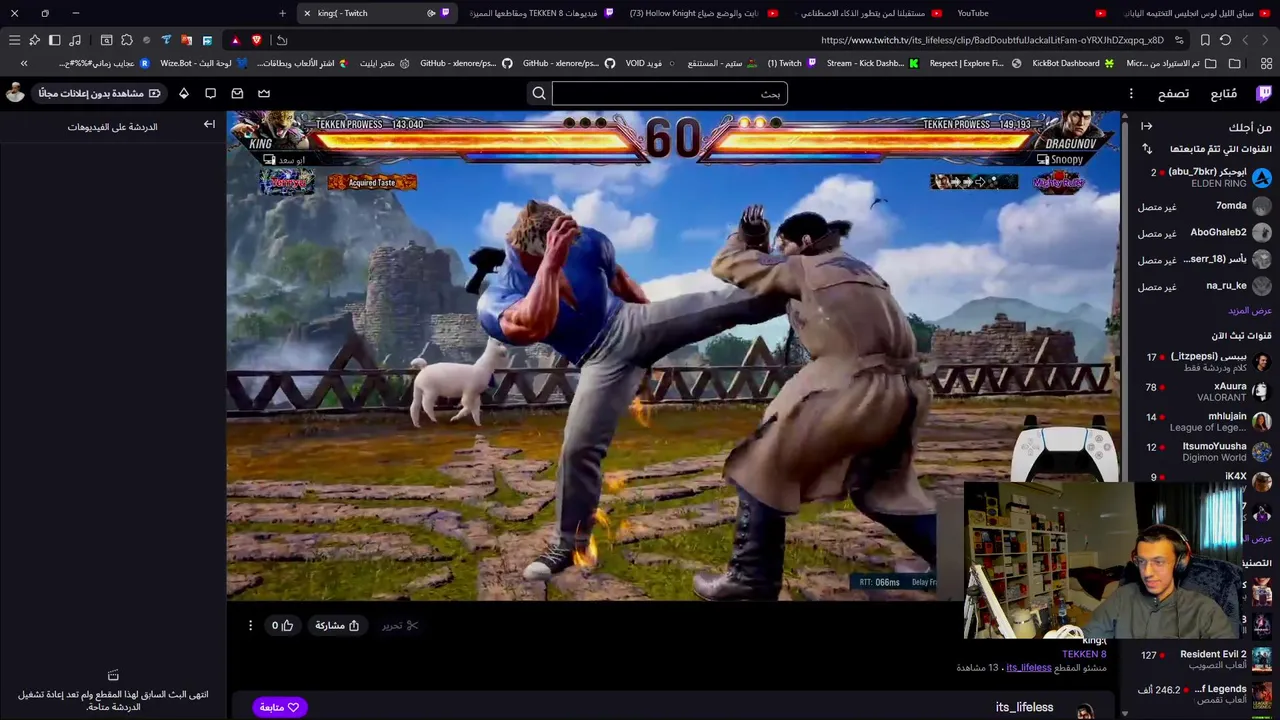
Task: Open the three-dot menu beside Browse
Action: point(1131,93)
